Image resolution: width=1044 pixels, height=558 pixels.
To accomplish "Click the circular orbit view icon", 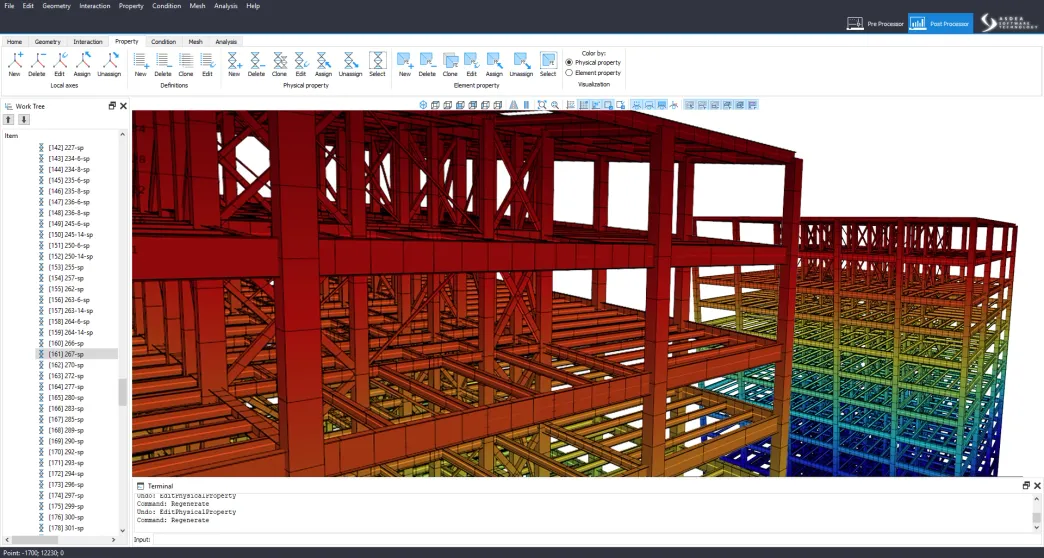I will click(423, 105).
